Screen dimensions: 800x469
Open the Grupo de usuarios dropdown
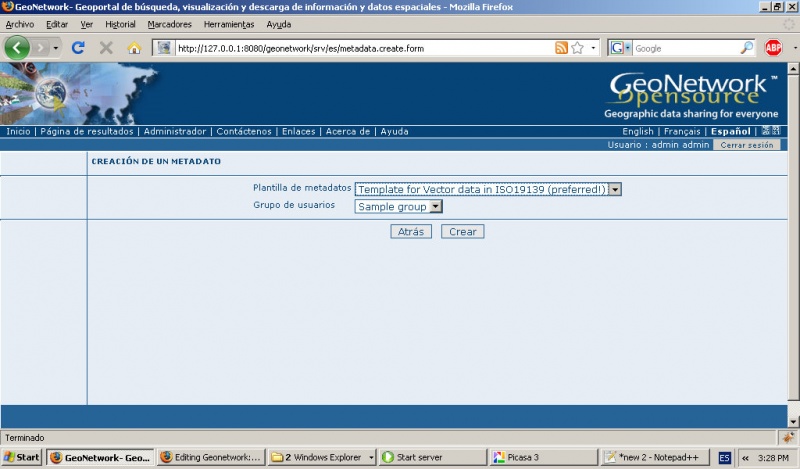(x=399, y=206)
